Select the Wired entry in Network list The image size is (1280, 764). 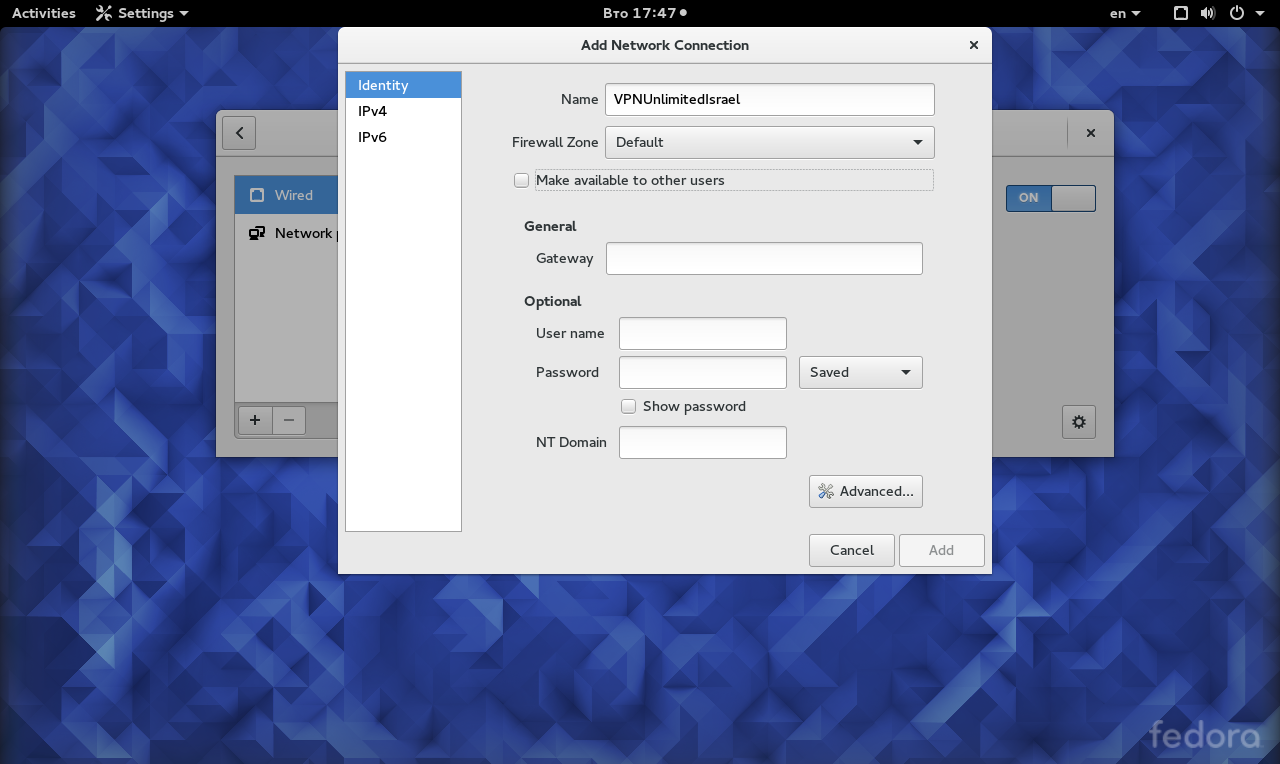click(x=287, y=195)
